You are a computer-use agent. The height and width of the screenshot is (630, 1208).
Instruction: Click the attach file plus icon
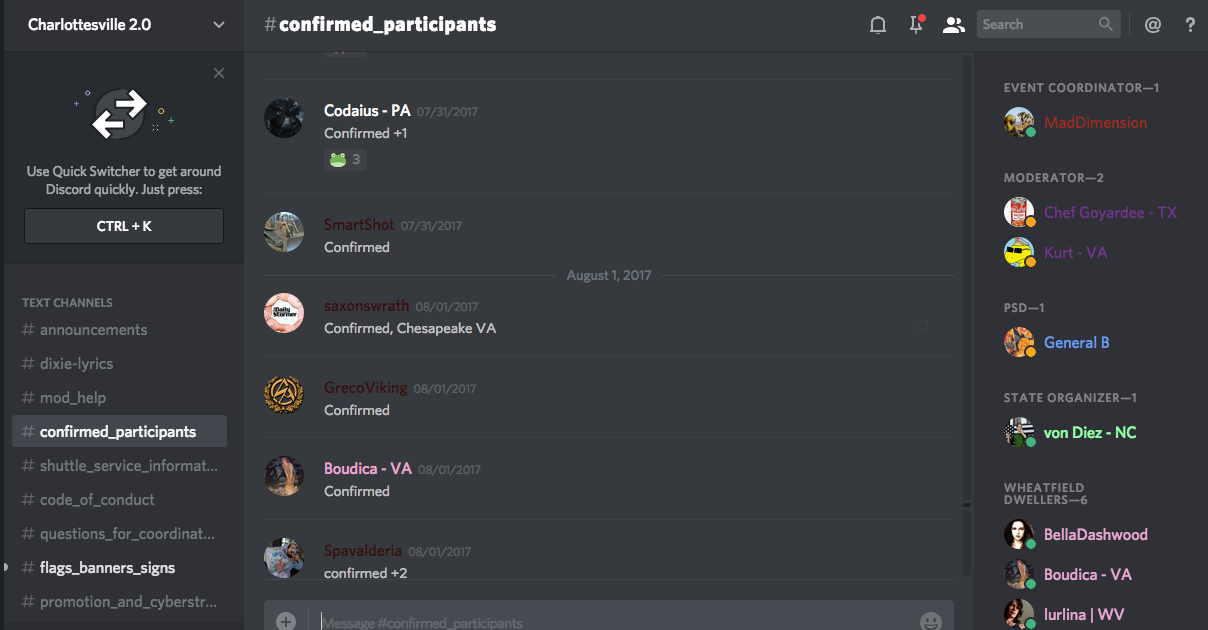tap(286, 621)
